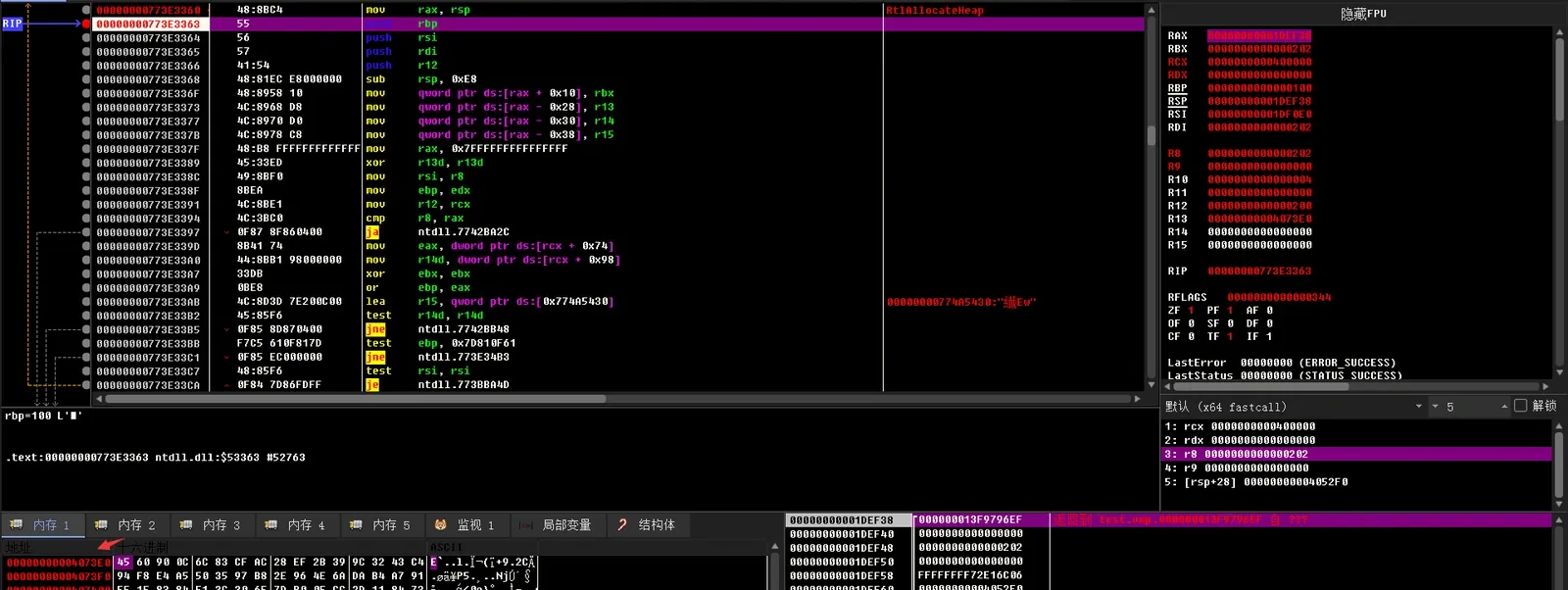Screen dimensions: 1568x590
Task: Select the RAX register value
Action: click(1258, 35)
